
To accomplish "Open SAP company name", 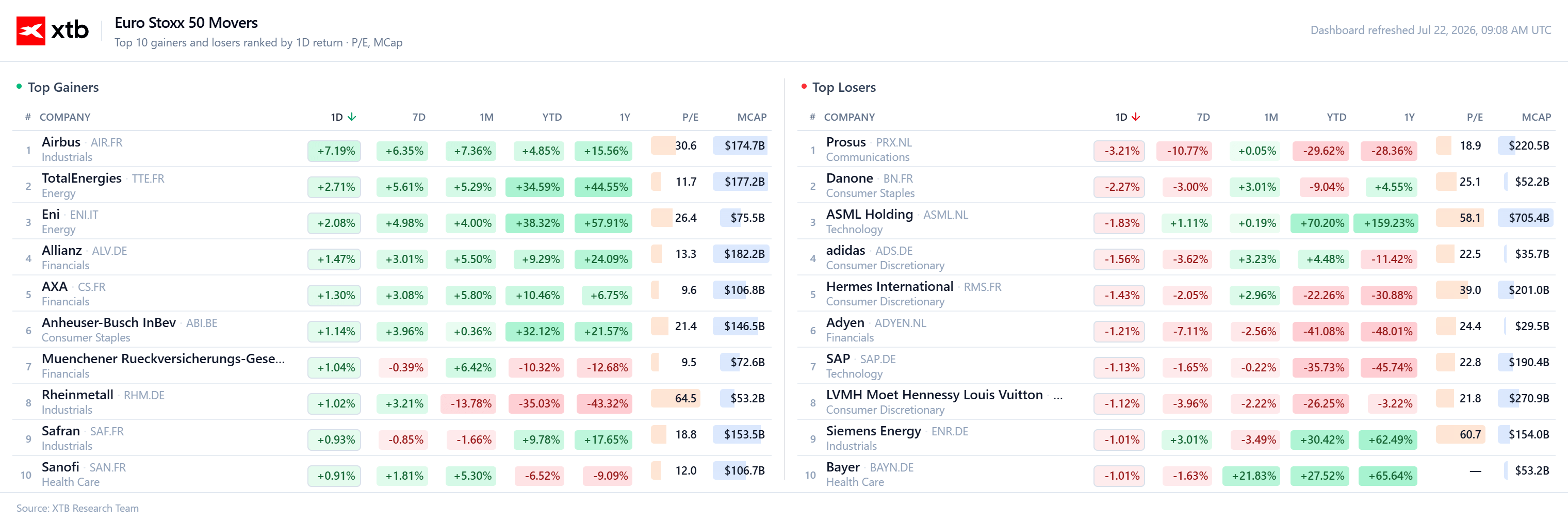I will 838,359.
